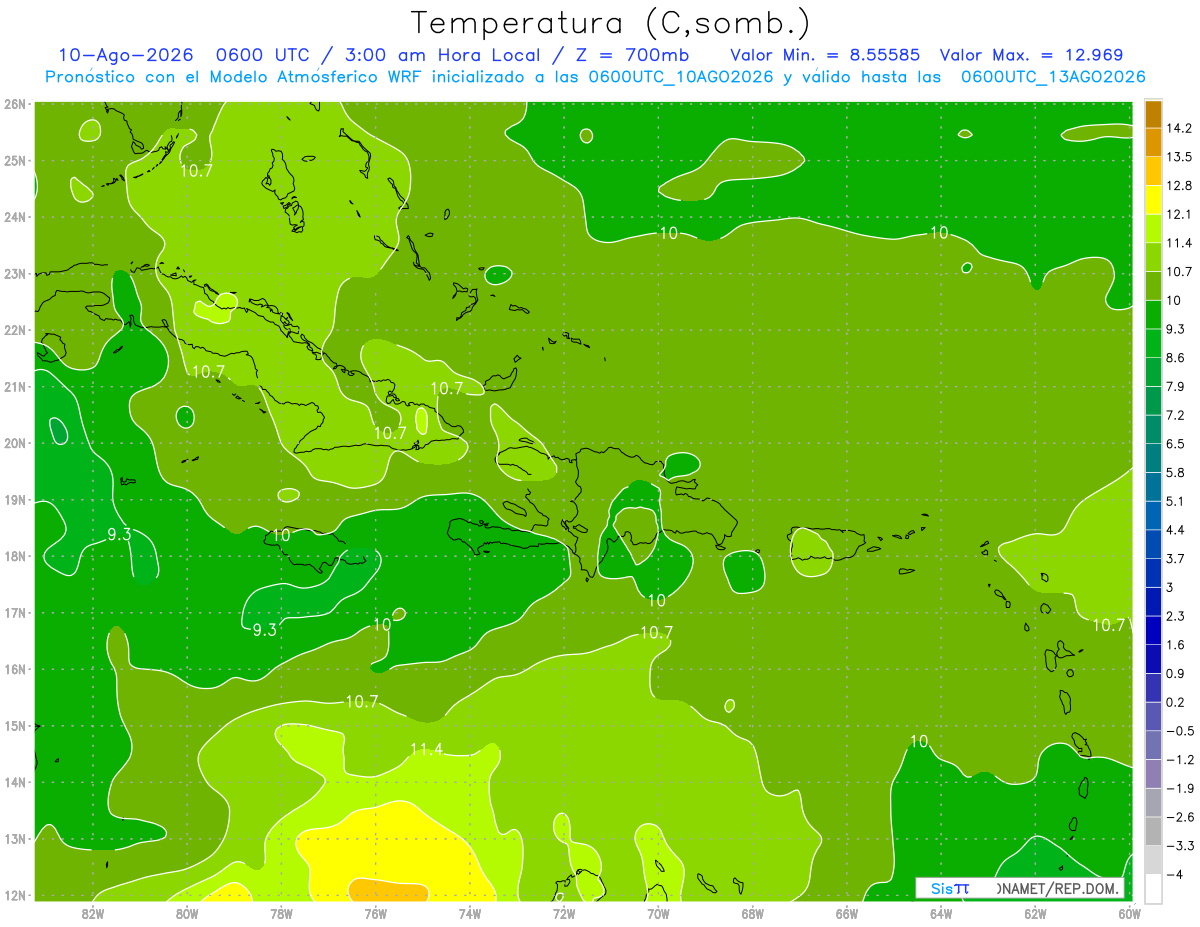Image resolution: width=1200 pixels, height=927 pixels.
Task: Pick the orange legend swatch between 13.5 and 14.2
Action: click(x=1153, y=142)
